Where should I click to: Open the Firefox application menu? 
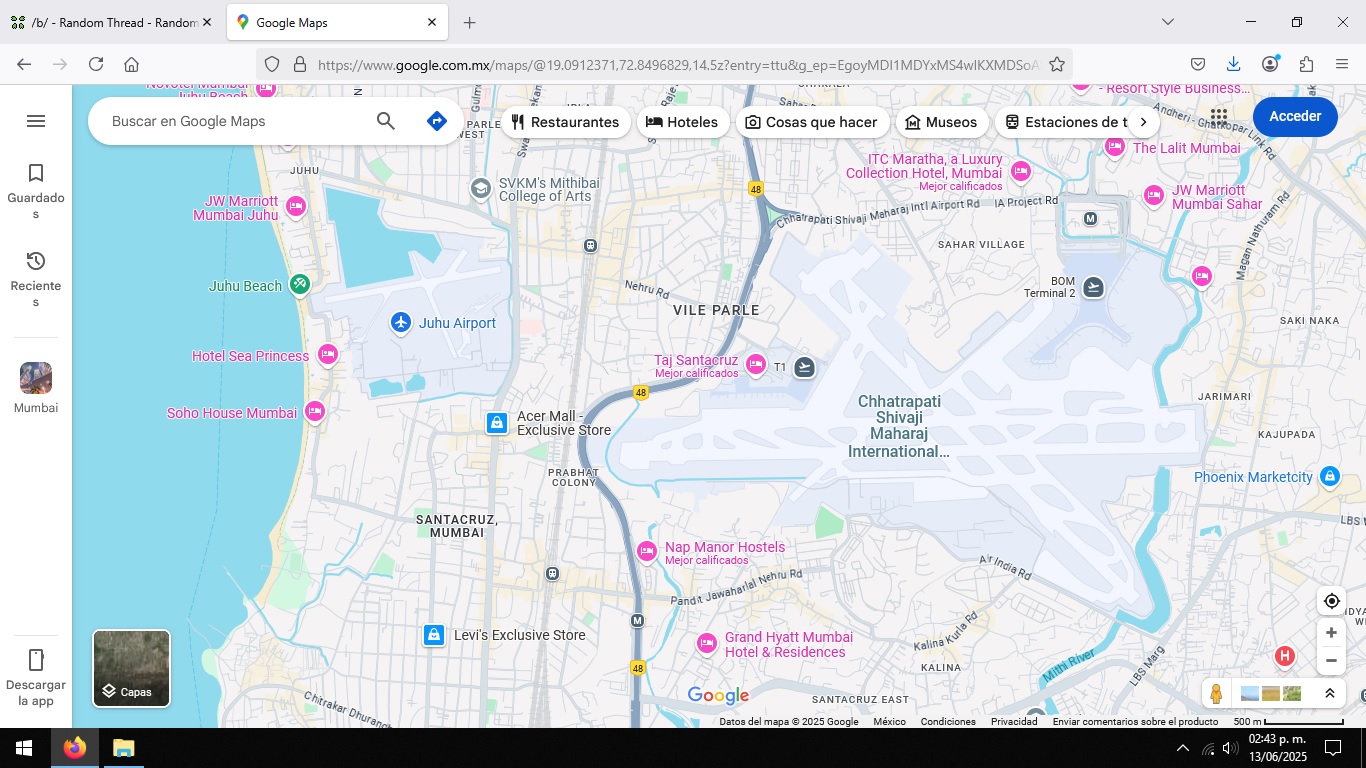[x=1342, y=64]
